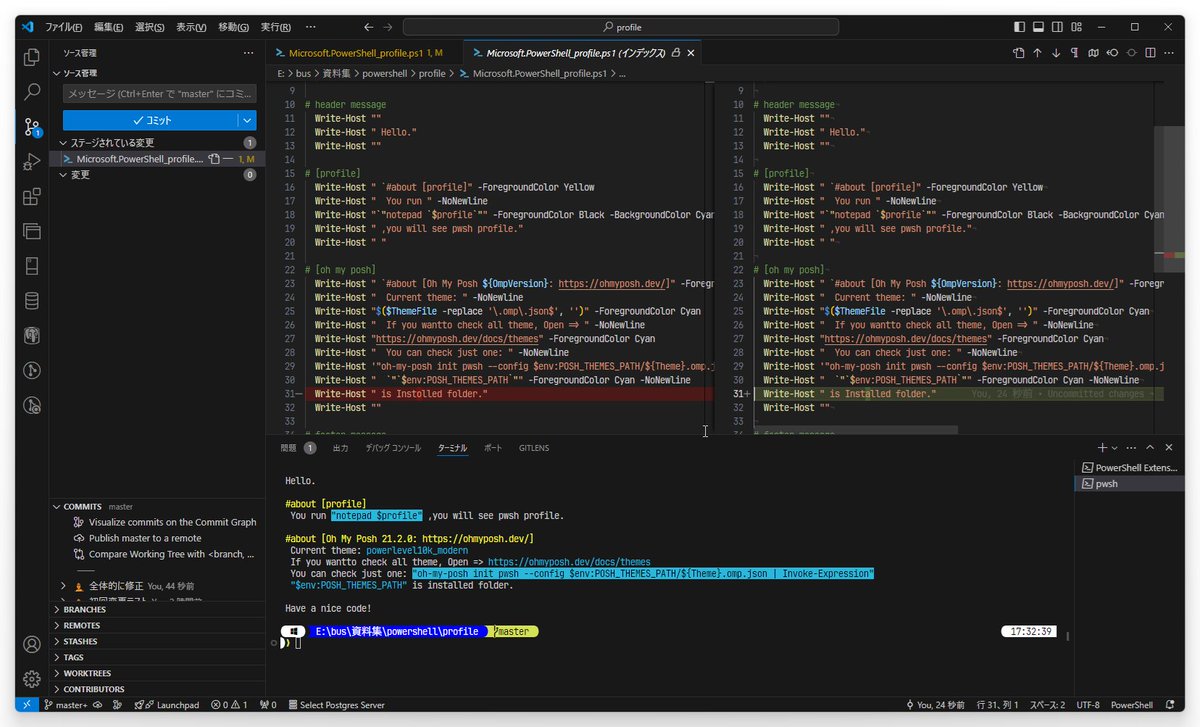Open the 実行(R) menu

[275, 27]
